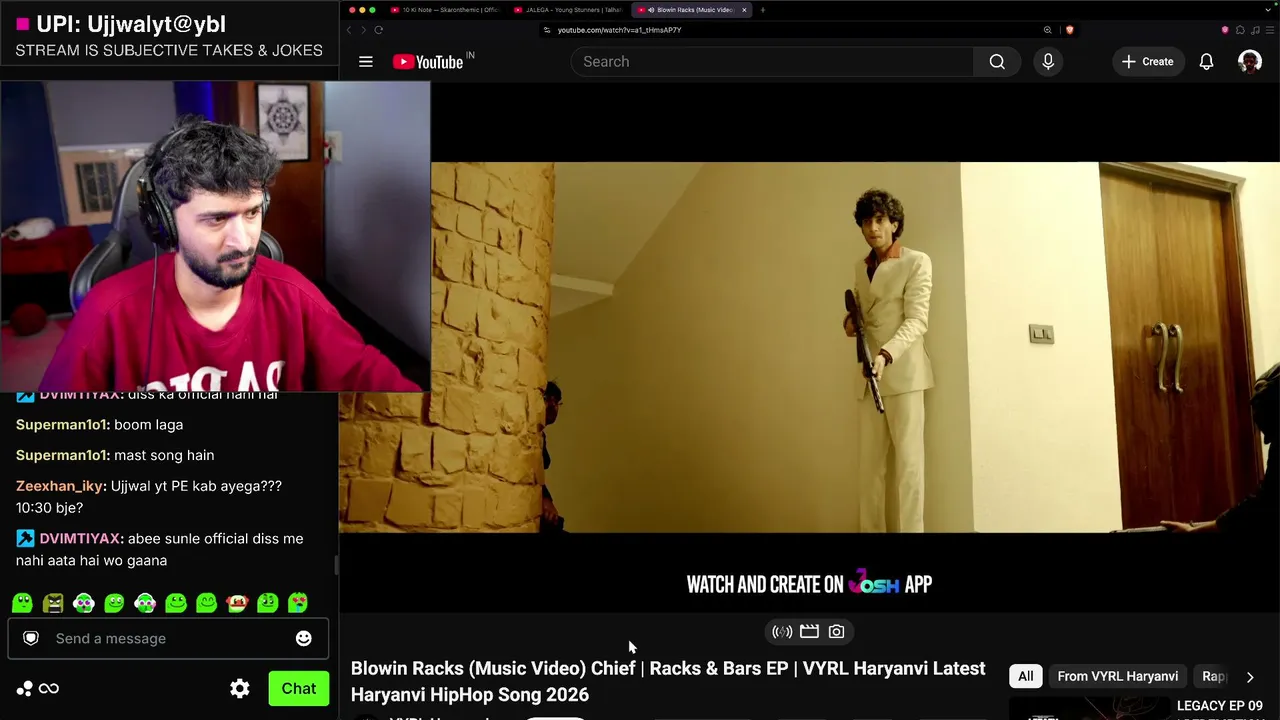1280x720 pixels.
Task: Open chat settings gear
Action: [x=240, y=689]
